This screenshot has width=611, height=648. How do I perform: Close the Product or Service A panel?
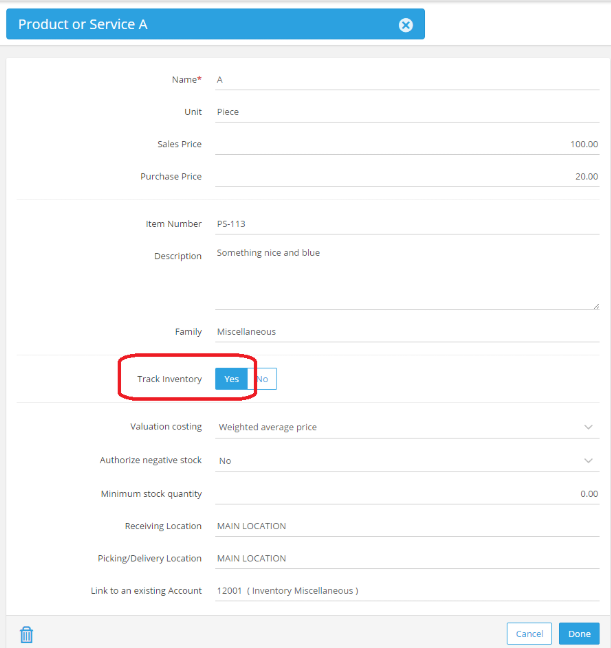(x=406, y=25)
